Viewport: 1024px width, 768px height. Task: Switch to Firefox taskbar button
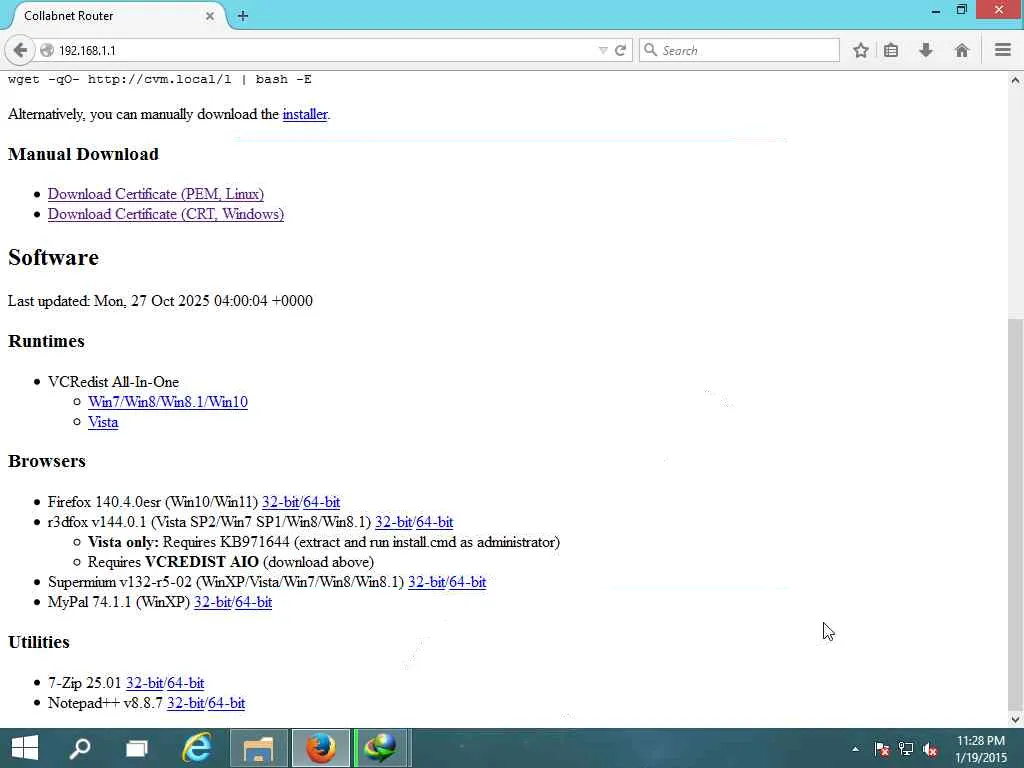tap(321, 748)
